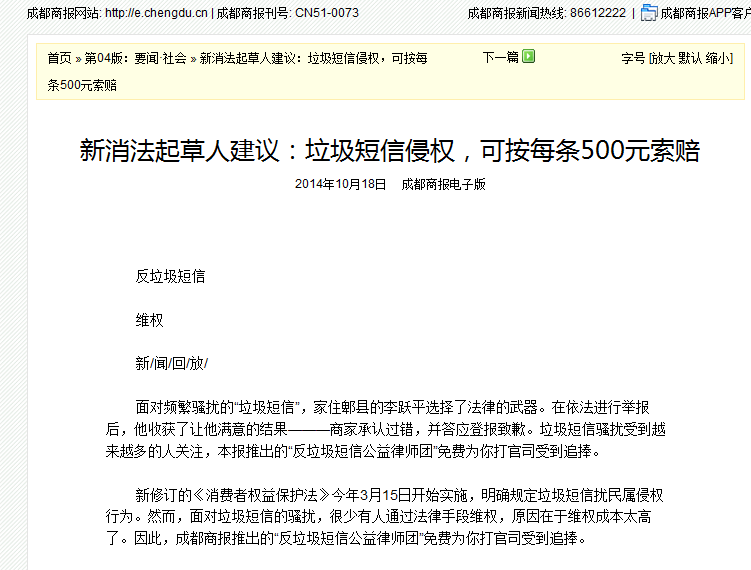Click the article title in the breadcrumb
751x570 pixels.
pos(314,58)
